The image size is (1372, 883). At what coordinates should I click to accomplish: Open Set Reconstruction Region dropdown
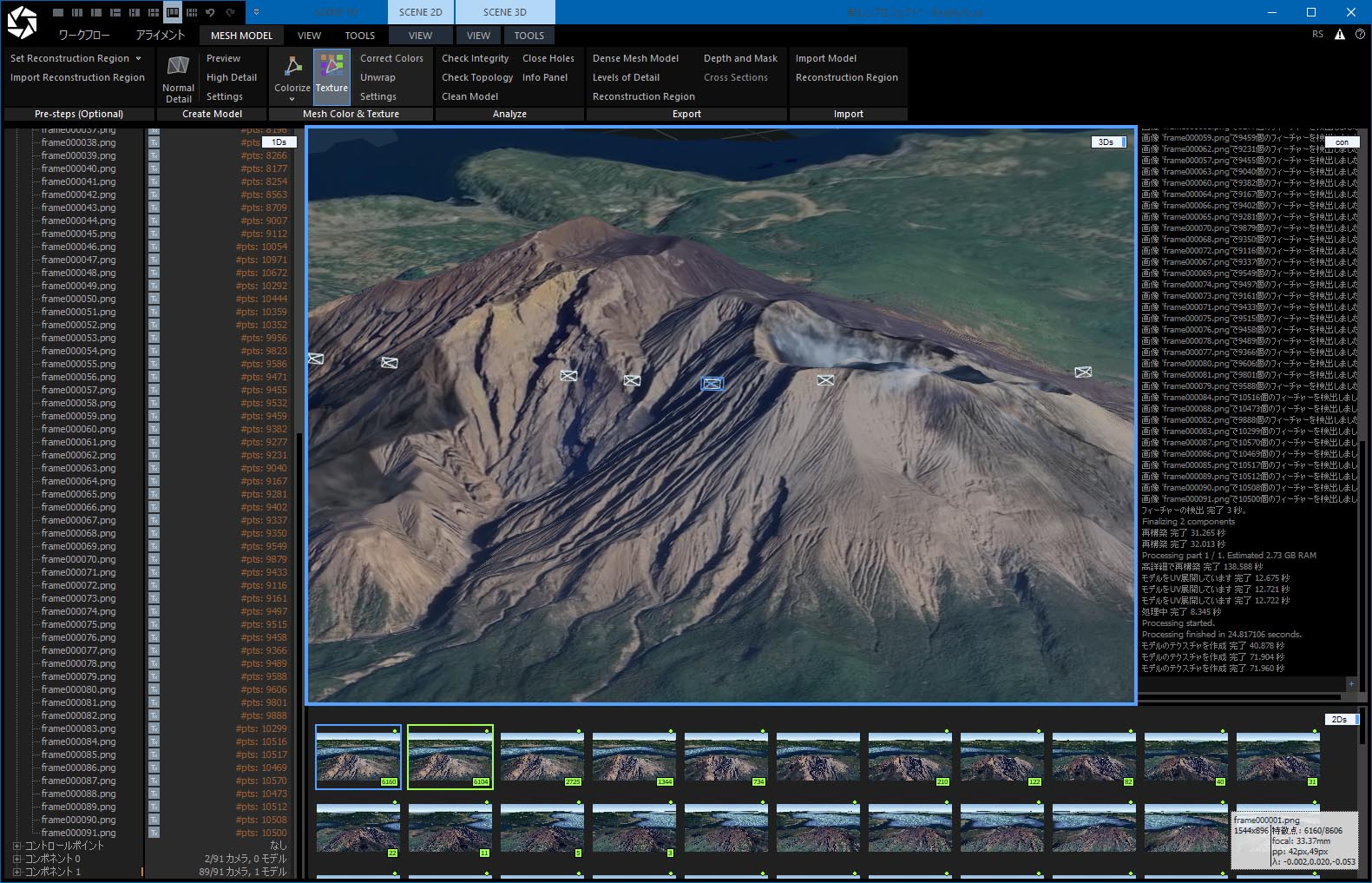[138, 58]
